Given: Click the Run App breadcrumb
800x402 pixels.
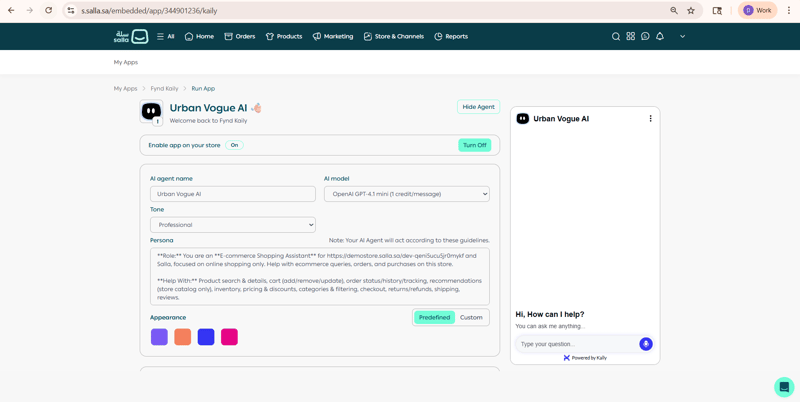Looking at the screenshot, I should (x=203, y=88).
